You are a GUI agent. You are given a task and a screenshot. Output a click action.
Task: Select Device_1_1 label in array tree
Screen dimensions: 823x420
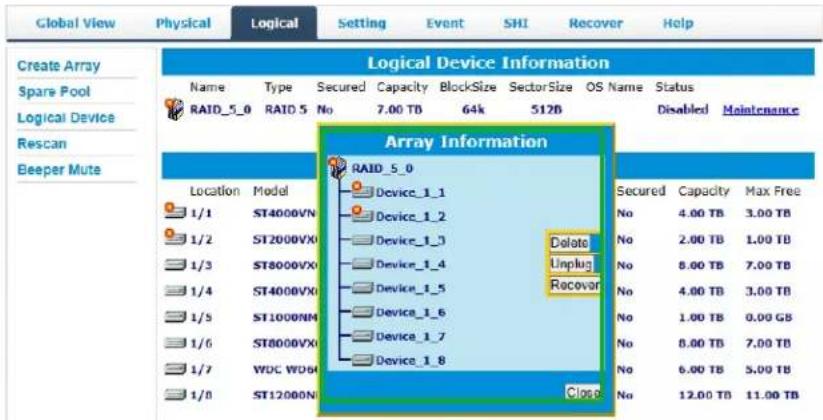coord(410,193)
